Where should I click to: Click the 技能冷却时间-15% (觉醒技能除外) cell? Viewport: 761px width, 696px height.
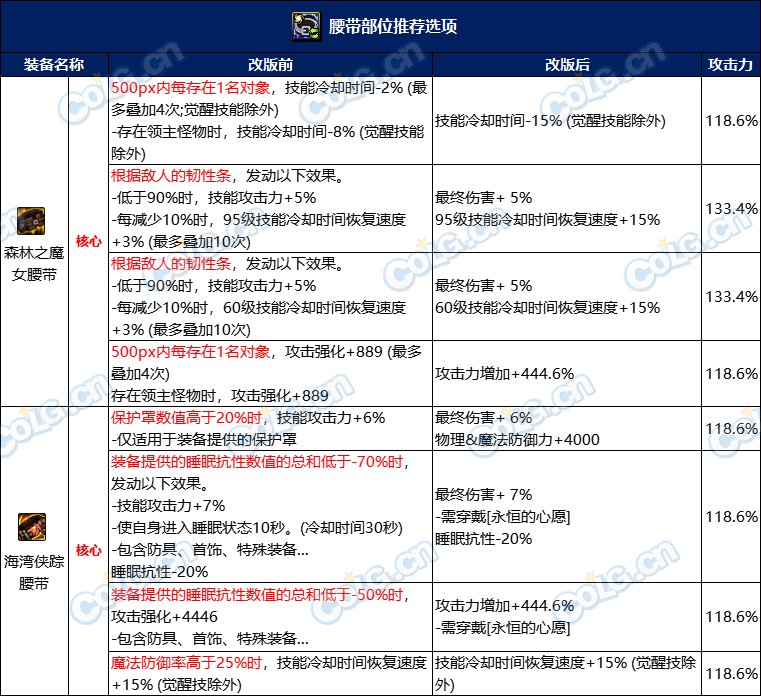(566, 120)
